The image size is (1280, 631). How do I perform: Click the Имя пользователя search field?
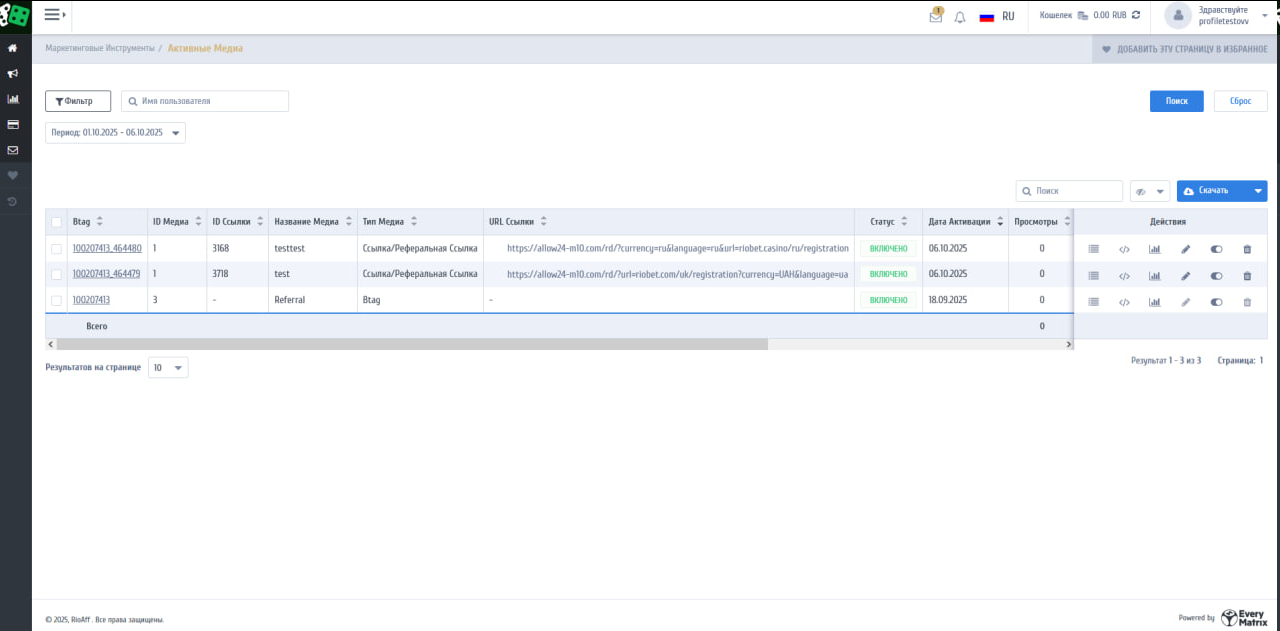coord(205,101)
